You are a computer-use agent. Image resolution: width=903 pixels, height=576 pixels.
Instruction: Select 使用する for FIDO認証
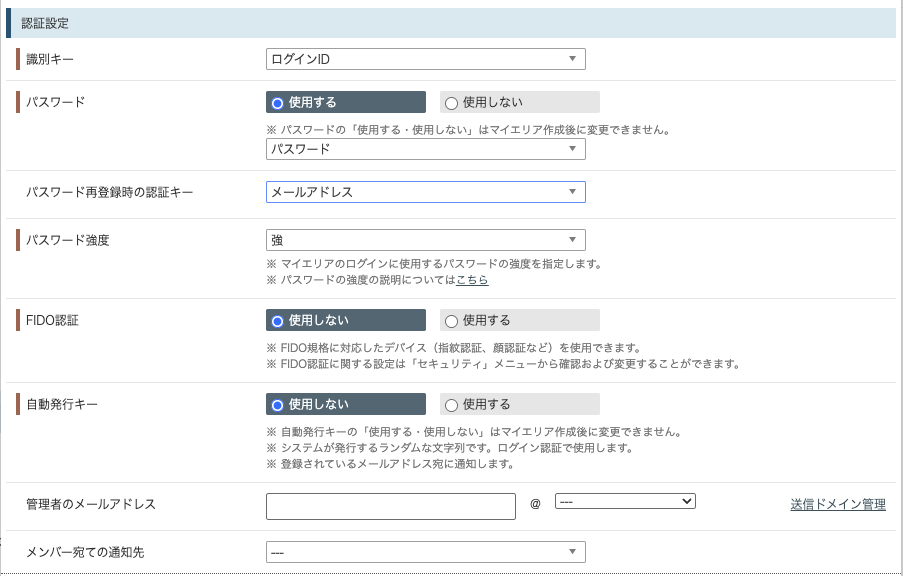pyautogui.click(x=520, y=320)
